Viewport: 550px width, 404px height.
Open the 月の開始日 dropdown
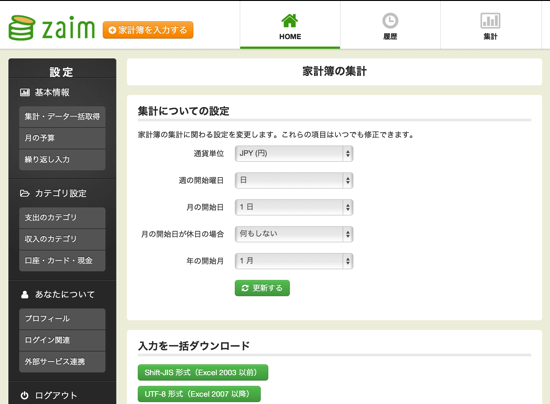coord(294,207)
